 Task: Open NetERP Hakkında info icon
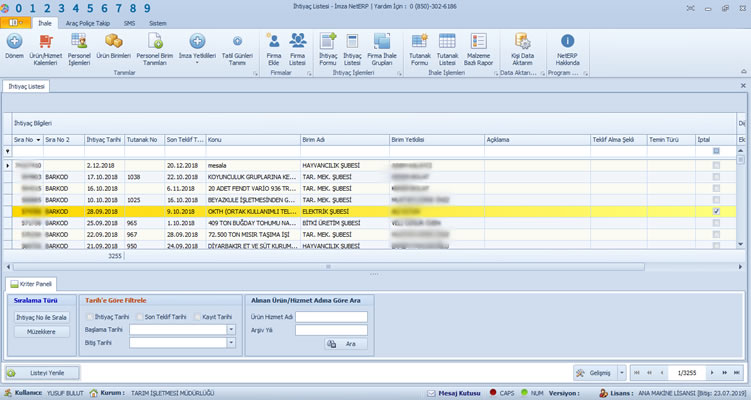(x=568, y=42)
